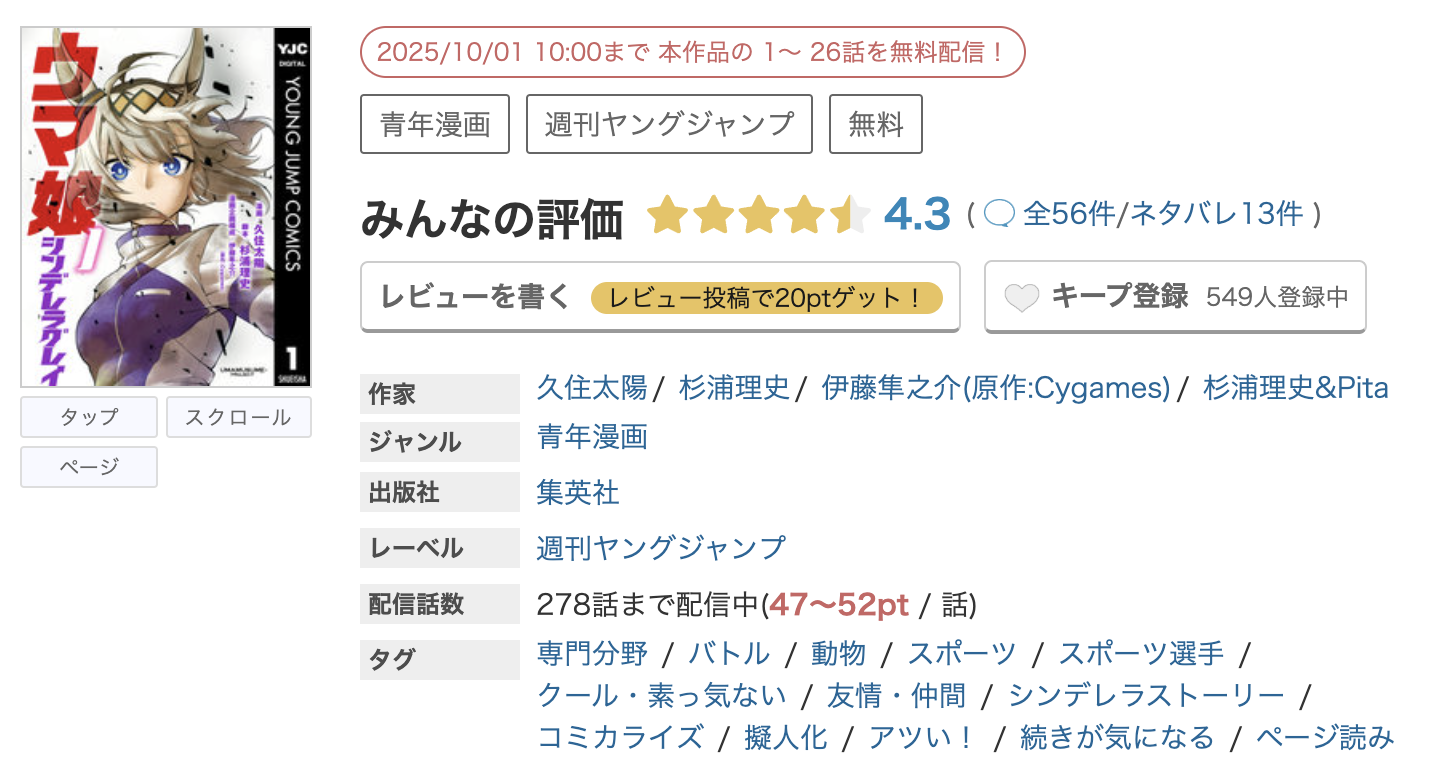Open the manga cover thumbnail

click(x=166, y=207)
